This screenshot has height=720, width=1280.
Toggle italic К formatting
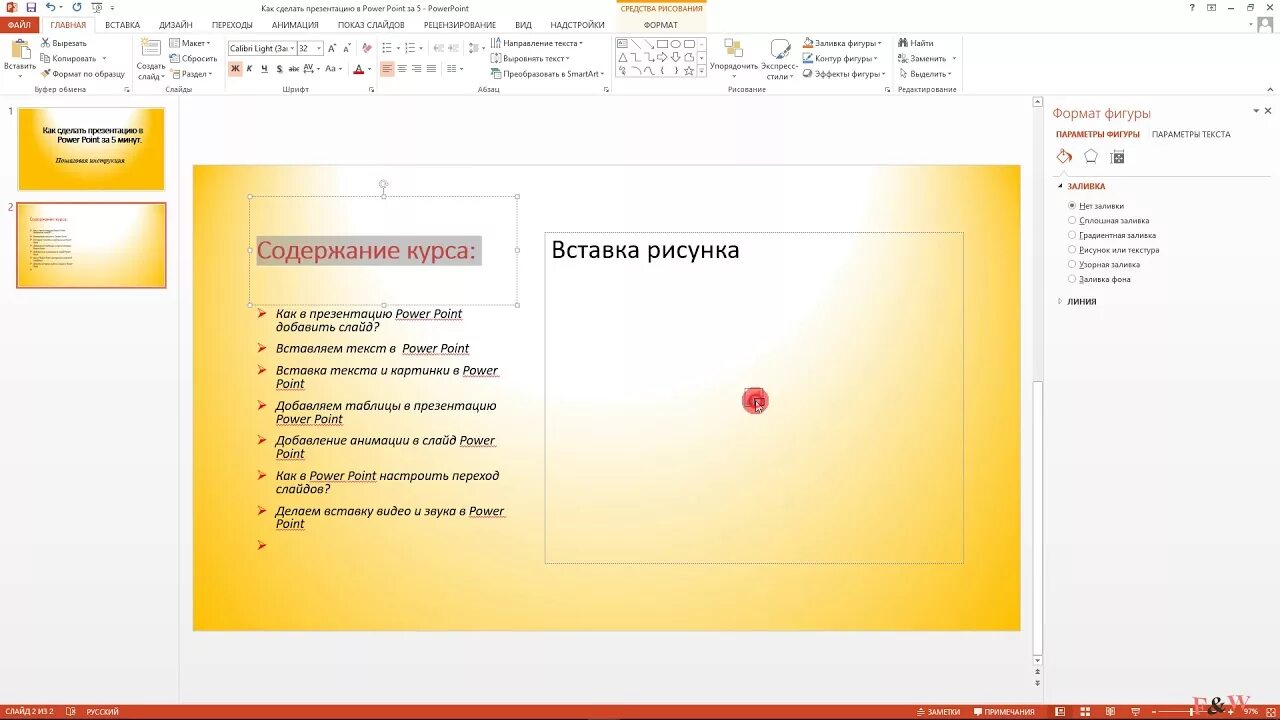[x=250, y=69]
